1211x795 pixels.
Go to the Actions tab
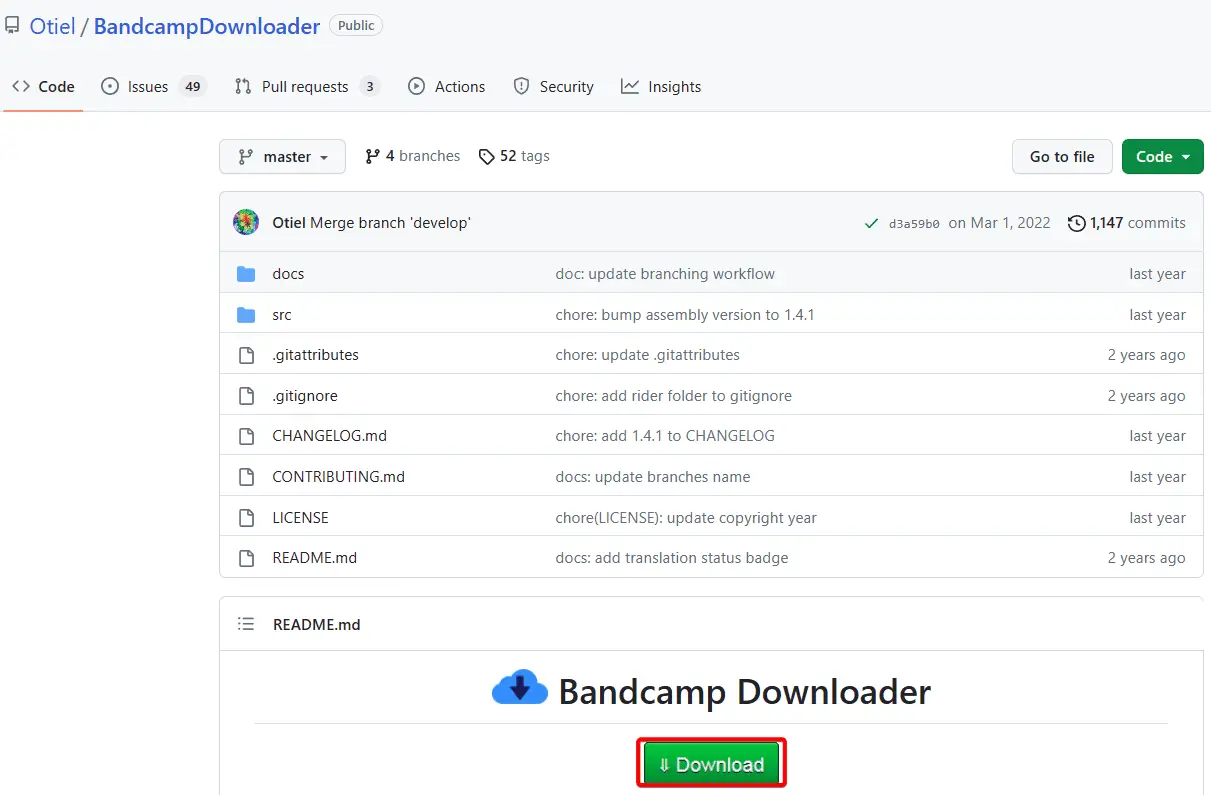click(447, 87)
